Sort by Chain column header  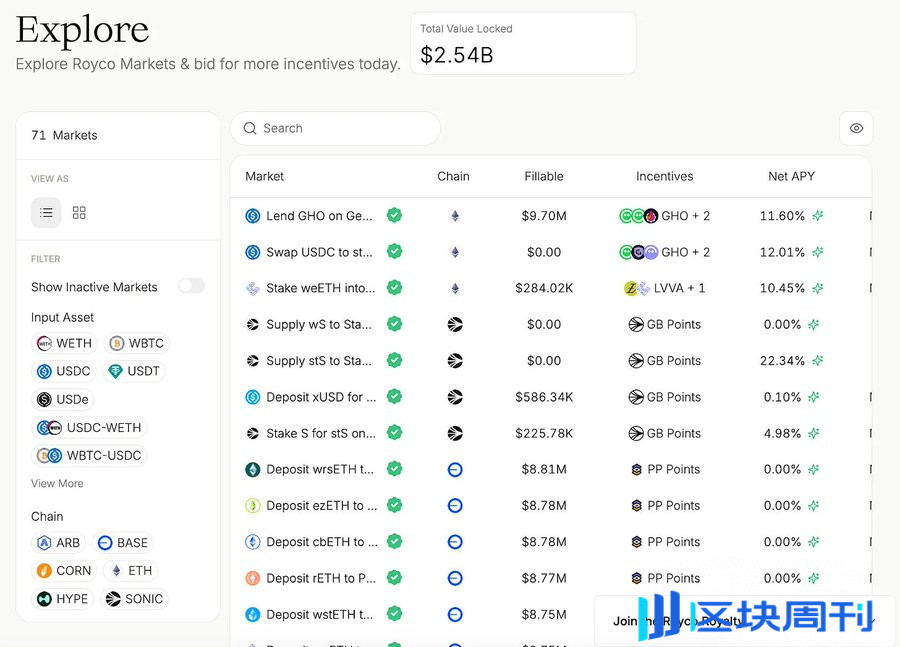pyautogui.click(x=453, y=176)
